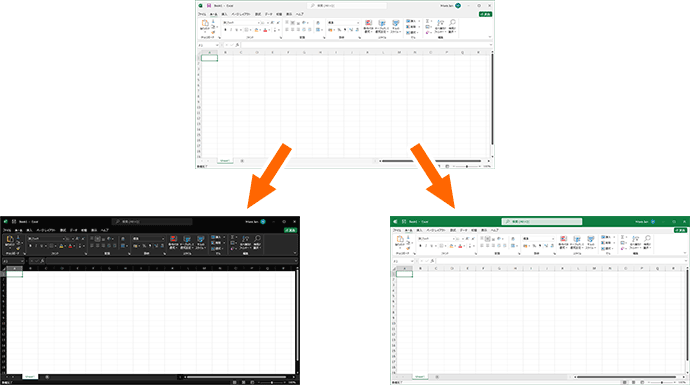The height and width of the screenshot is (385, 690).
Task: Click the red font color swatch in green-titled window
Action: (460, 246)
